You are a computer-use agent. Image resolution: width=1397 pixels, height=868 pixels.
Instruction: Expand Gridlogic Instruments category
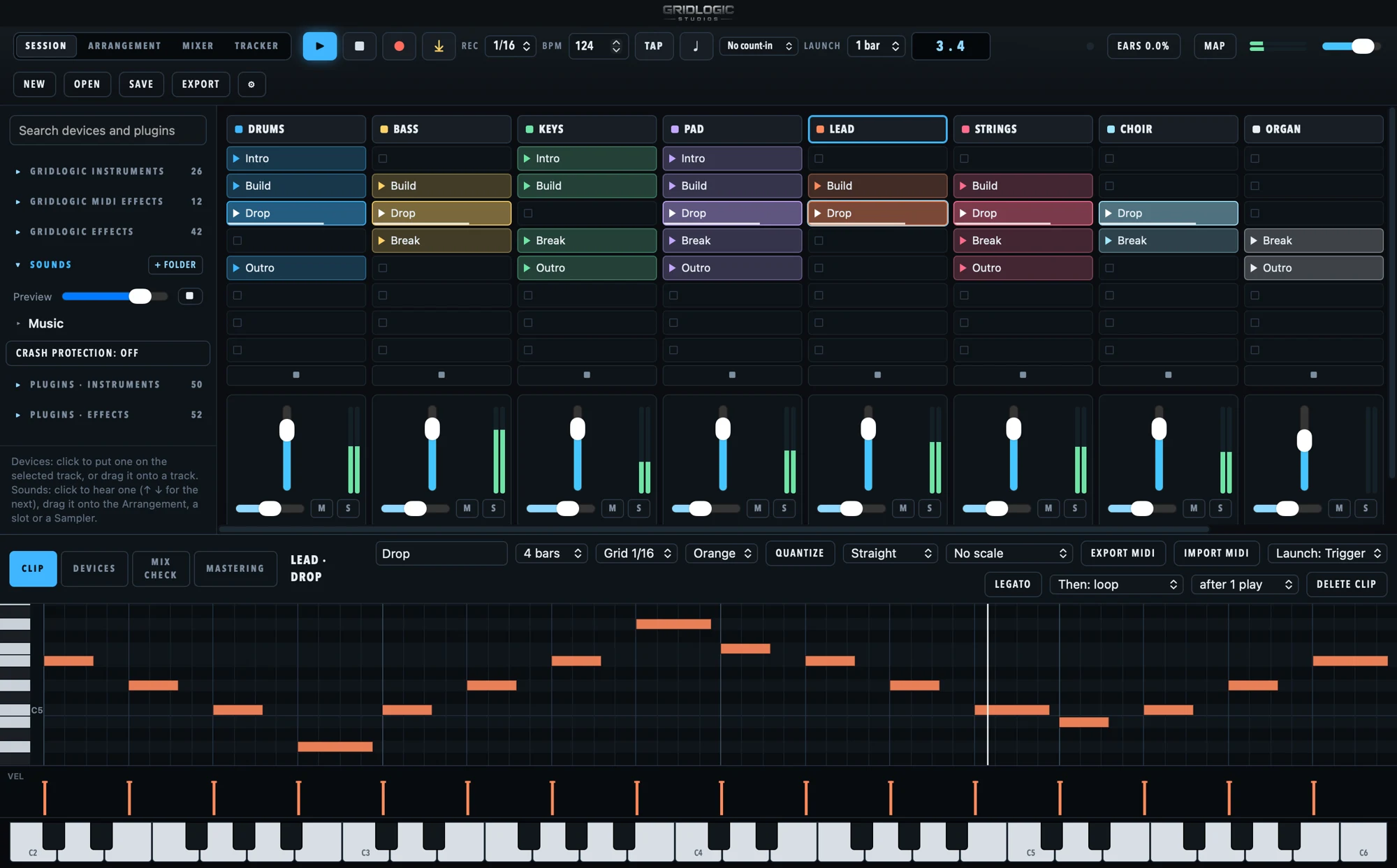click(108, 171)
